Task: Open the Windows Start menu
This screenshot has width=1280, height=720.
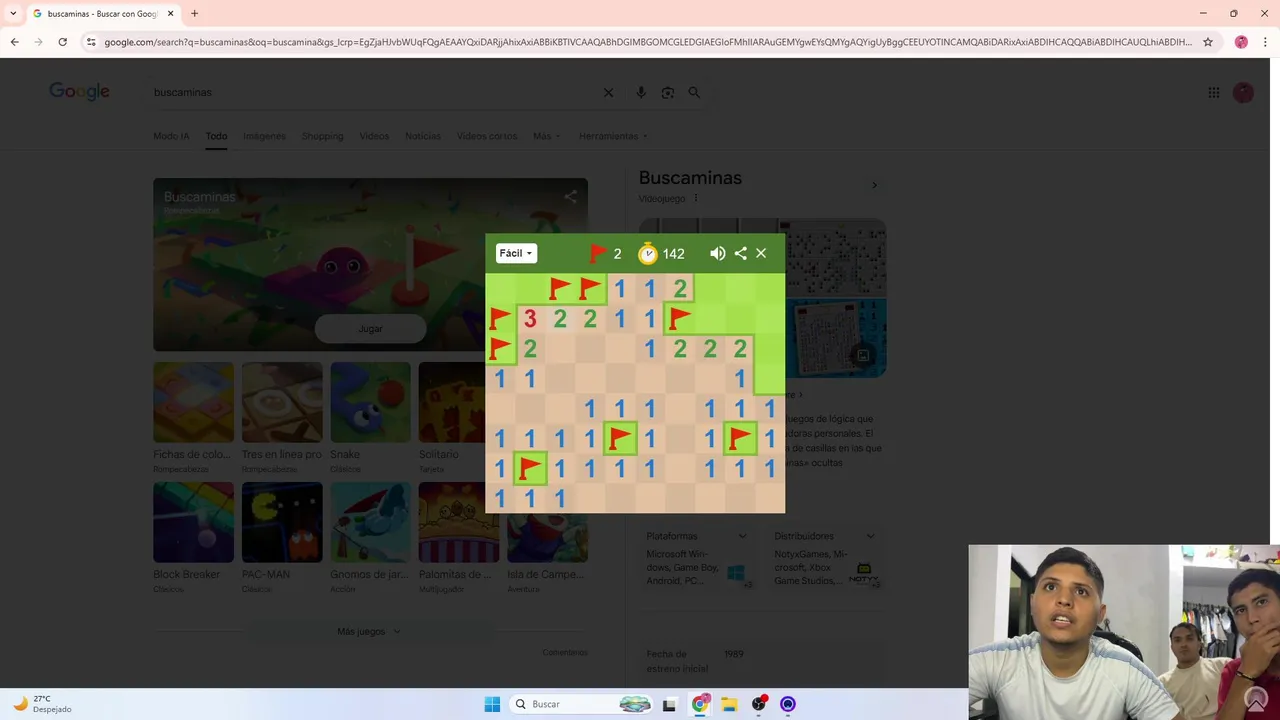Action: tap(492, 704)
